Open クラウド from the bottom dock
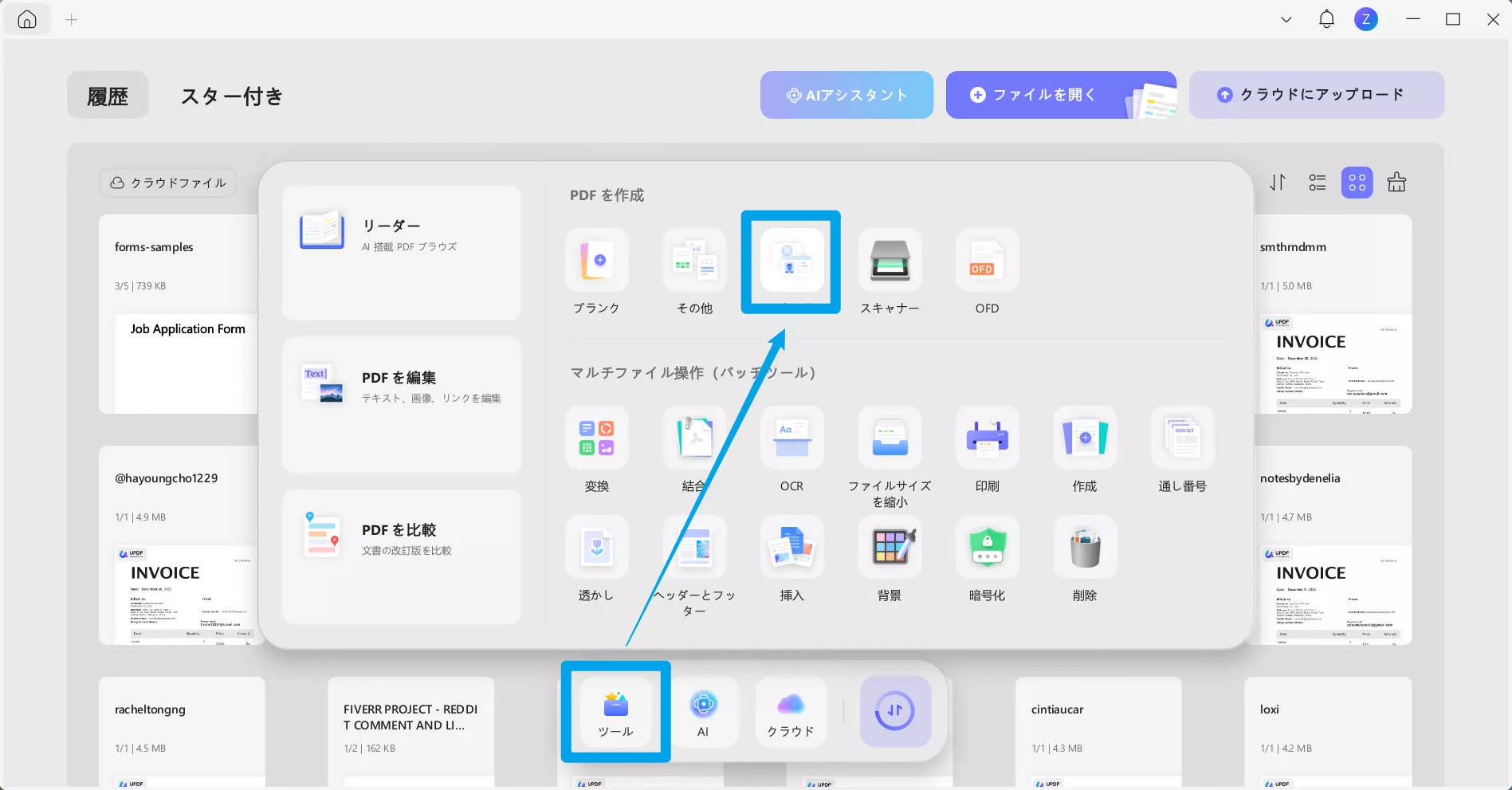1512x790 pixels. [790, 712]
